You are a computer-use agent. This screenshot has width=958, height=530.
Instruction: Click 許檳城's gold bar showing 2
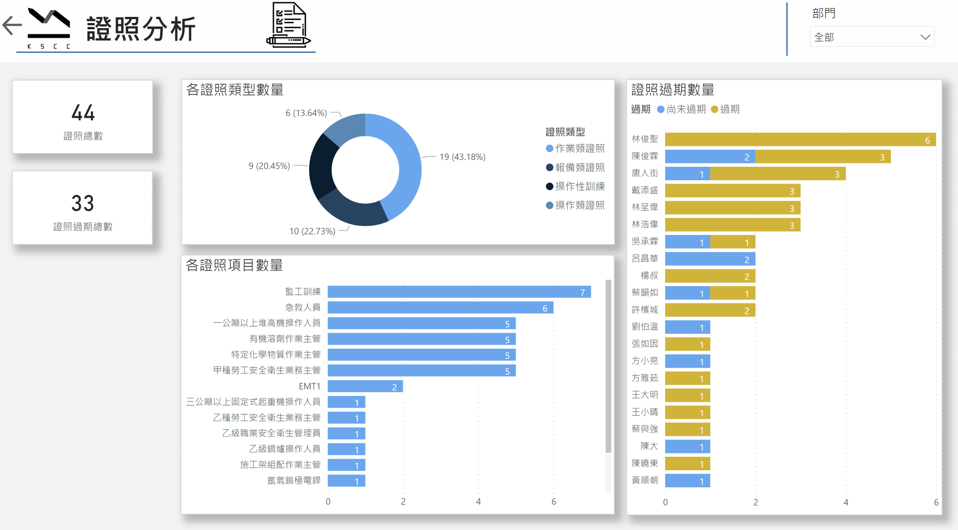[710, 311]
